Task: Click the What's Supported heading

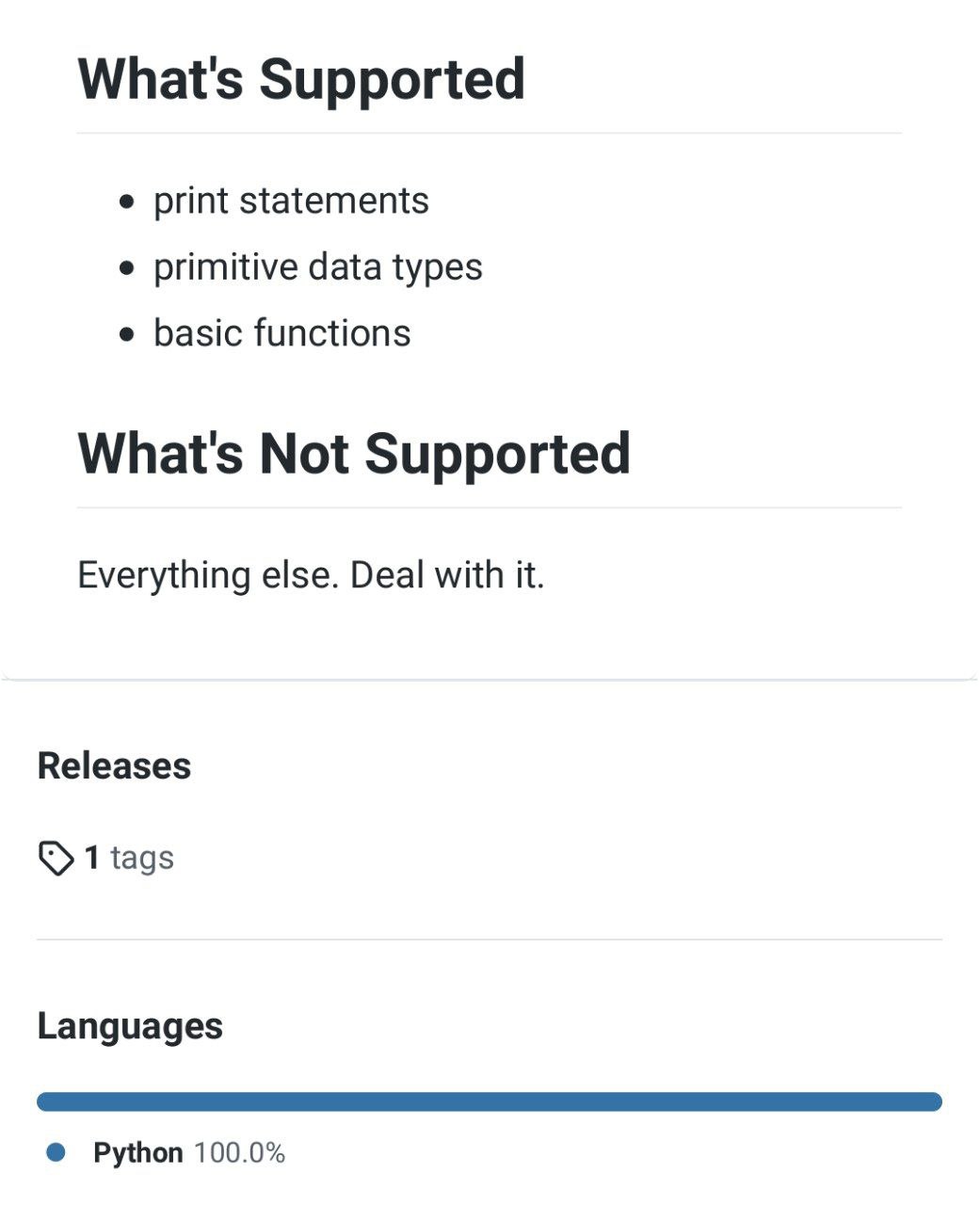Action: coord(301,79)
